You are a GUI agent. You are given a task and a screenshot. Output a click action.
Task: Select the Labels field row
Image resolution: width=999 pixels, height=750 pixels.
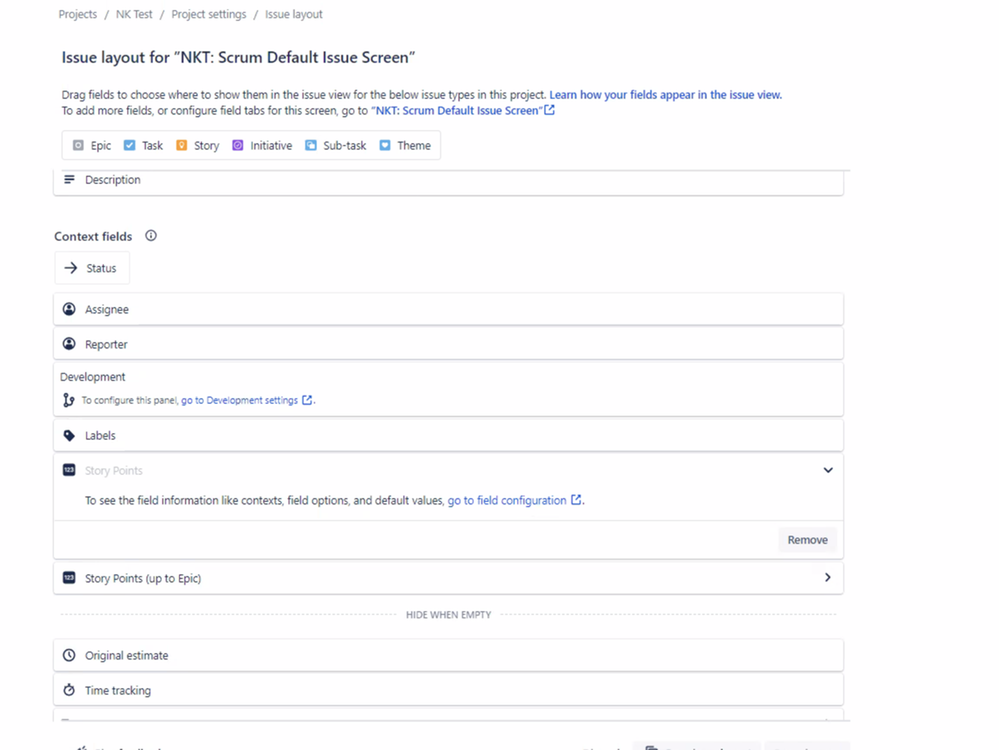pyautogui.click(x=449, y=436)
